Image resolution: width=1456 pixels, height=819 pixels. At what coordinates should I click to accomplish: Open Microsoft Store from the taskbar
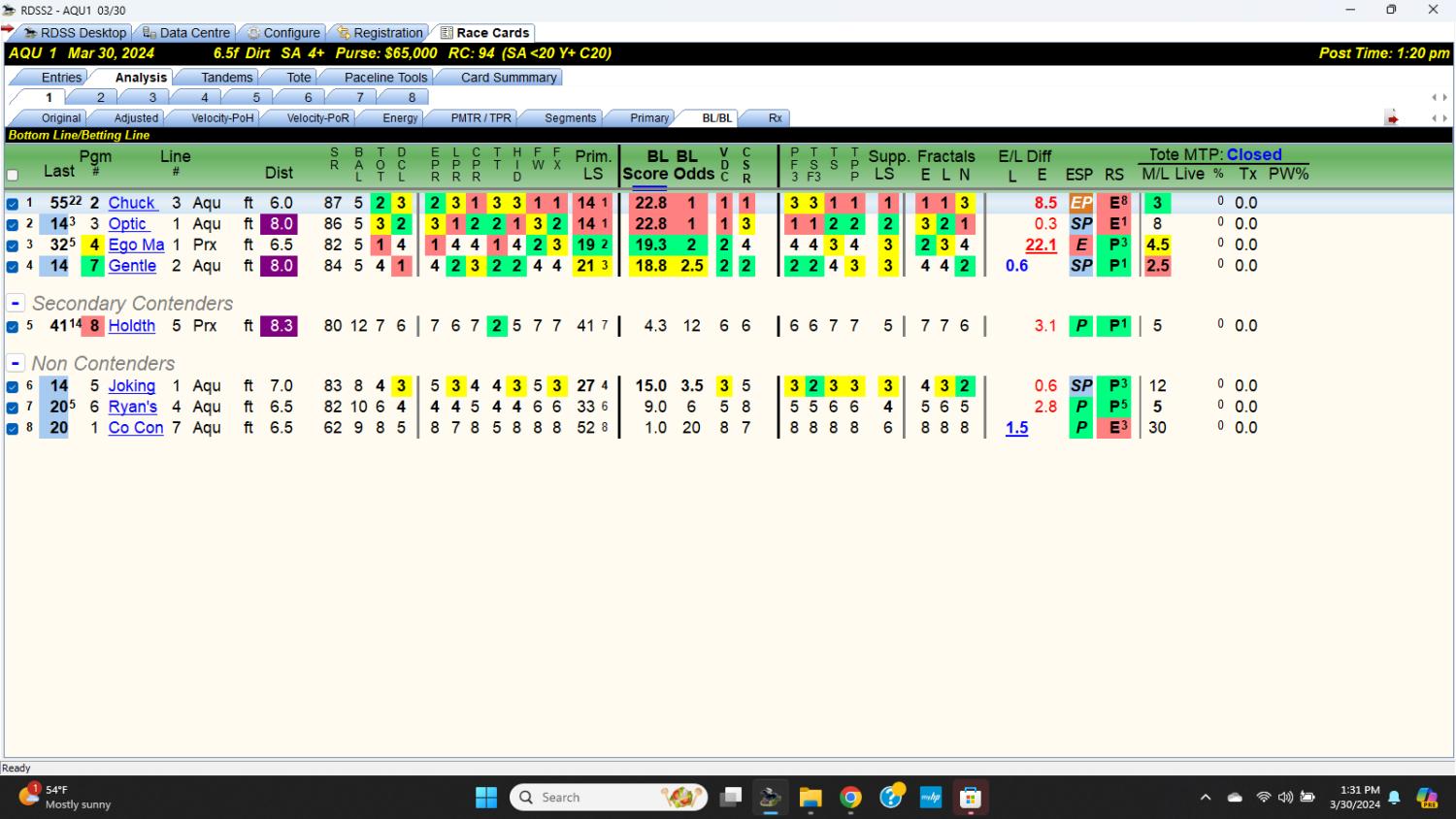pos(971,798)
